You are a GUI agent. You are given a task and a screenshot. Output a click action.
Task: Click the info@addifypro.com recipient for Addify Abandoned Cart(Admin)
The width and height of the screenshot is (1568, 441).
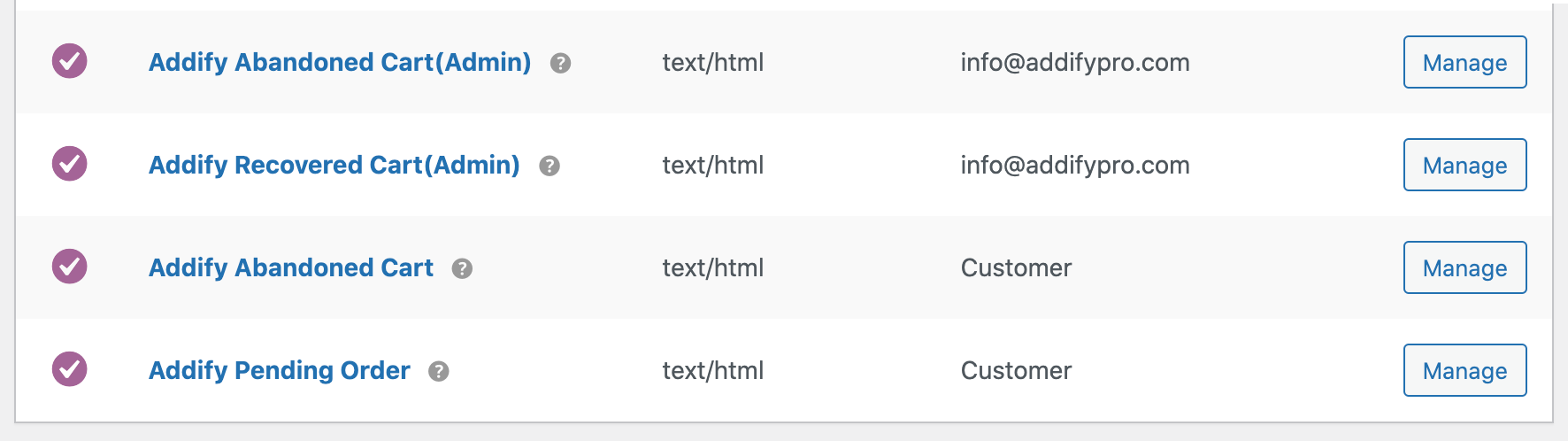(x=1075, y=62)
